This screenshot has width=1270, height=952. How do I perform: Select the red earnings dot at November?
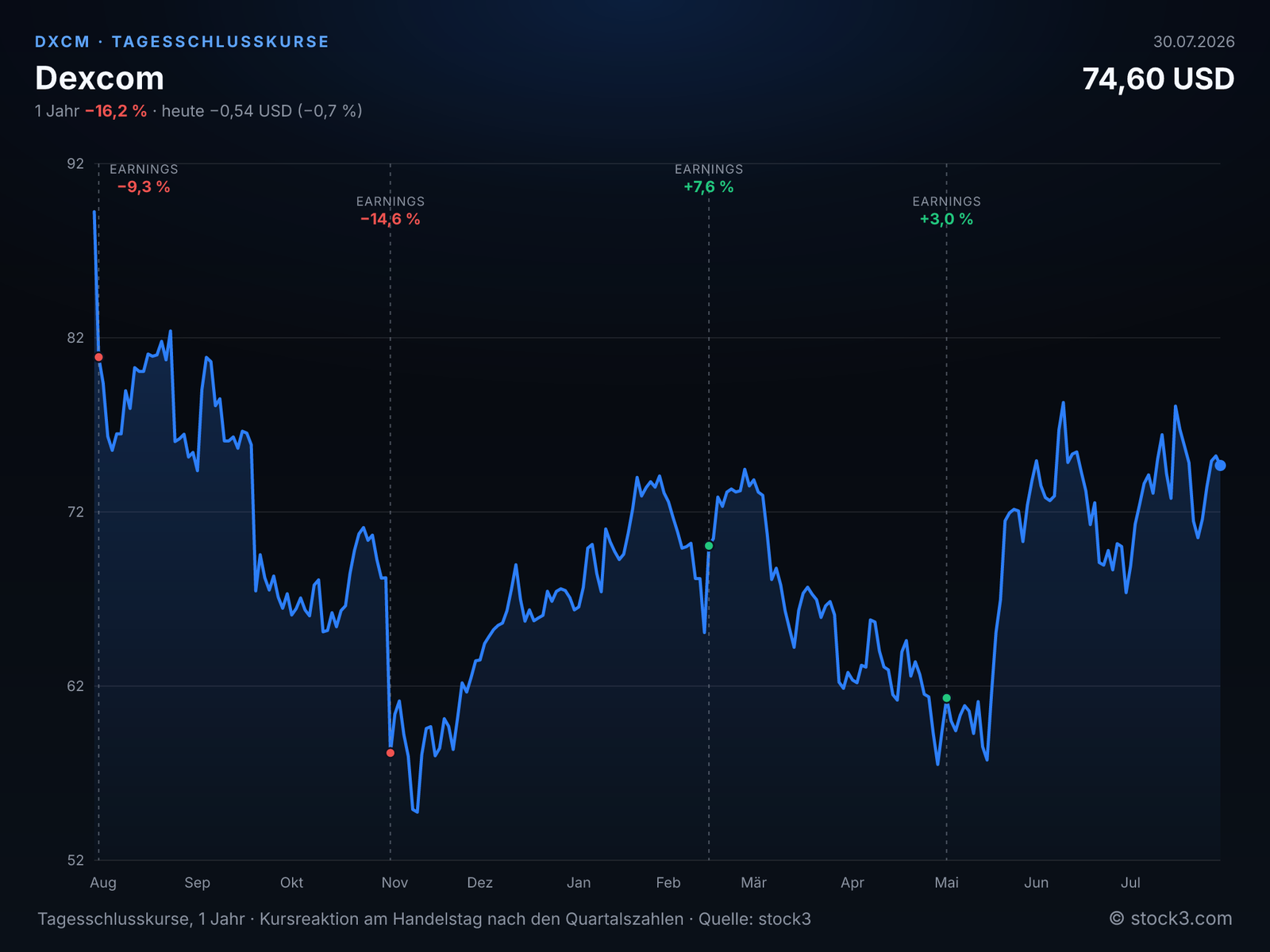391,753
